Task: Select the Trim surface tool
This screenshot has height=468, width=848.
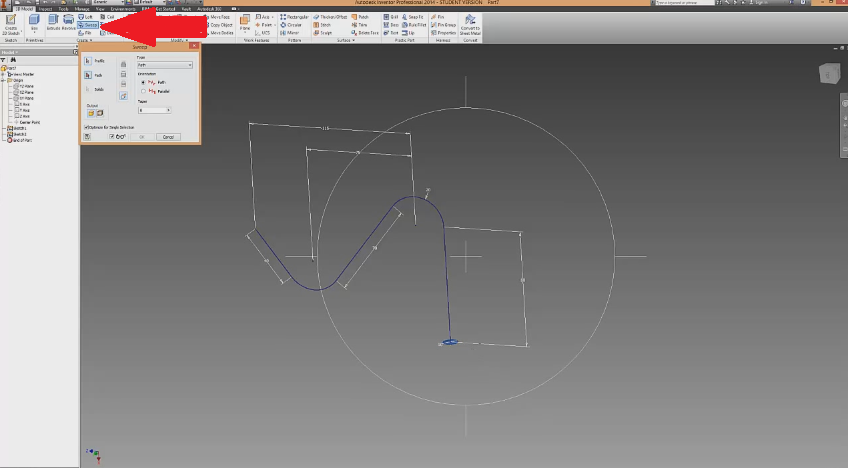Action: pos(360,25)
